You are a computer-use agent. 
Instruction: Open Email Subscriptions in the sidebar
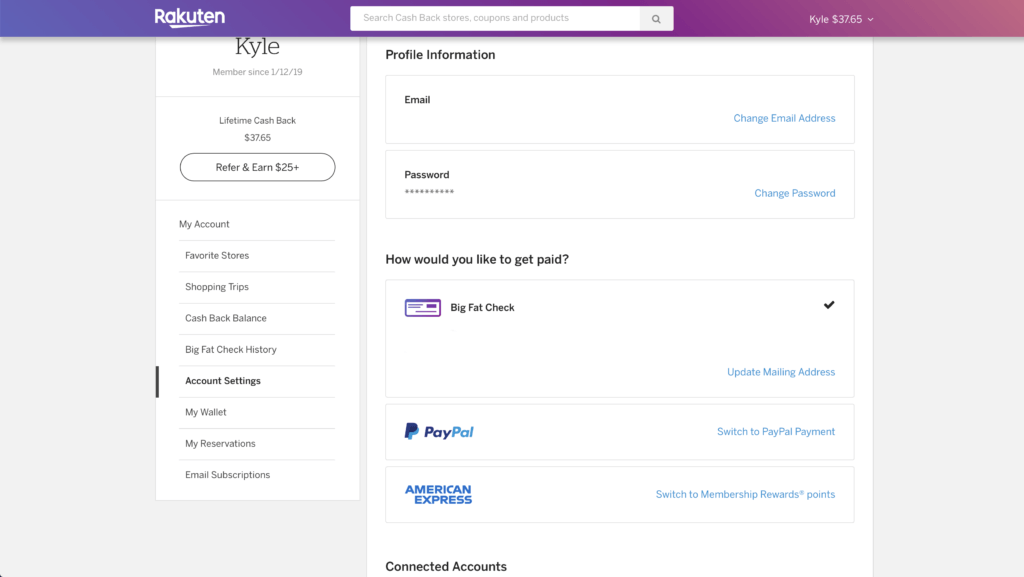227,475
